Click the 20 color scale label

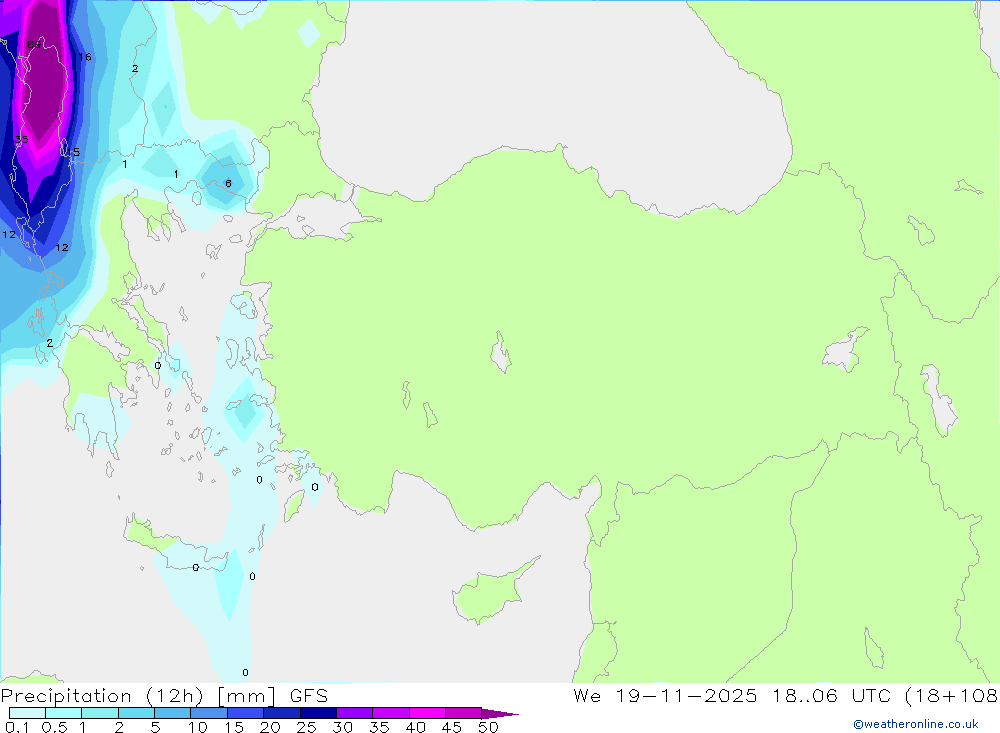tap(270, 727)
